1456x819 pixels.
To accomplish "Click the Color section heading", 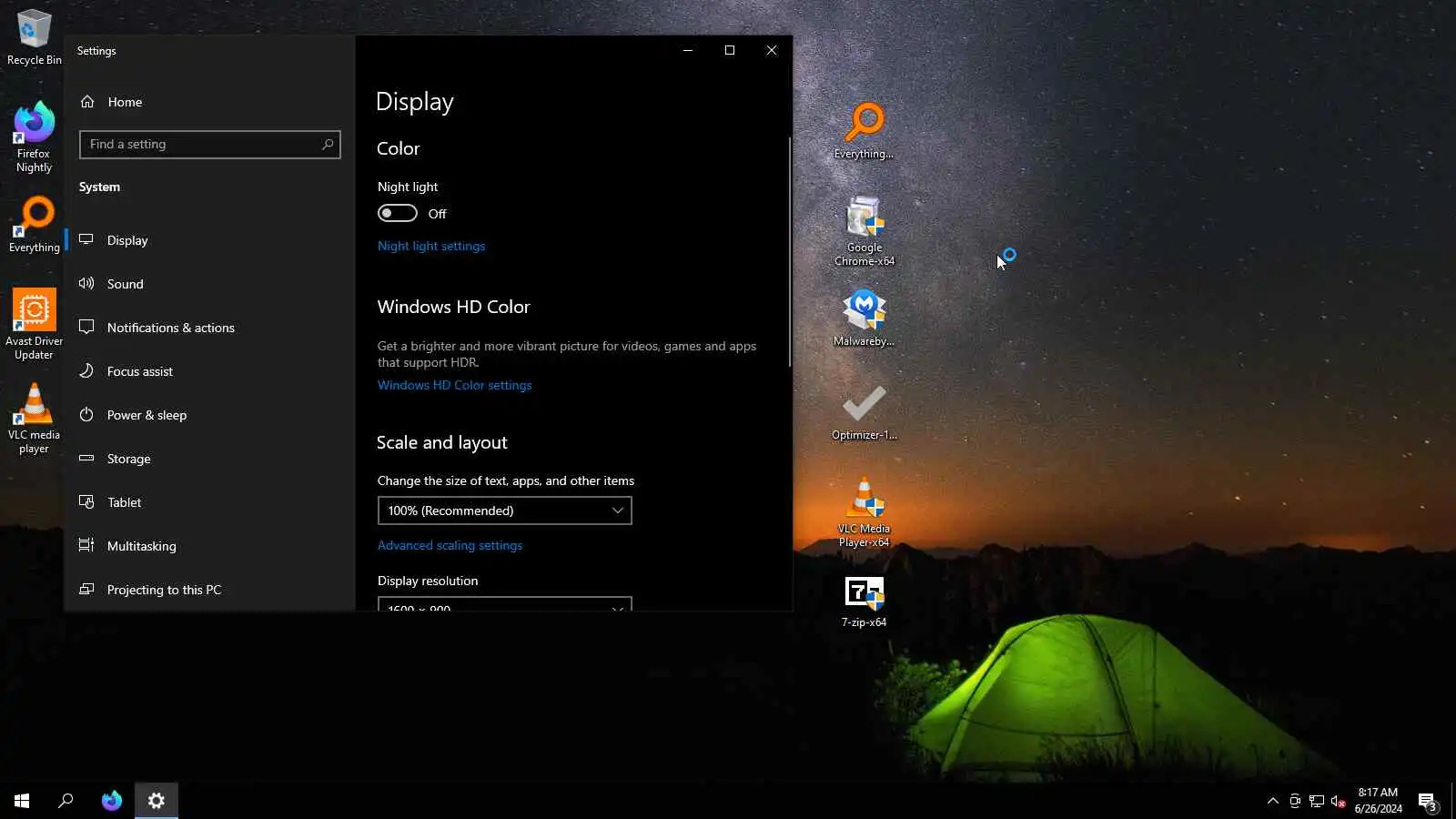I will pos(399,148).
